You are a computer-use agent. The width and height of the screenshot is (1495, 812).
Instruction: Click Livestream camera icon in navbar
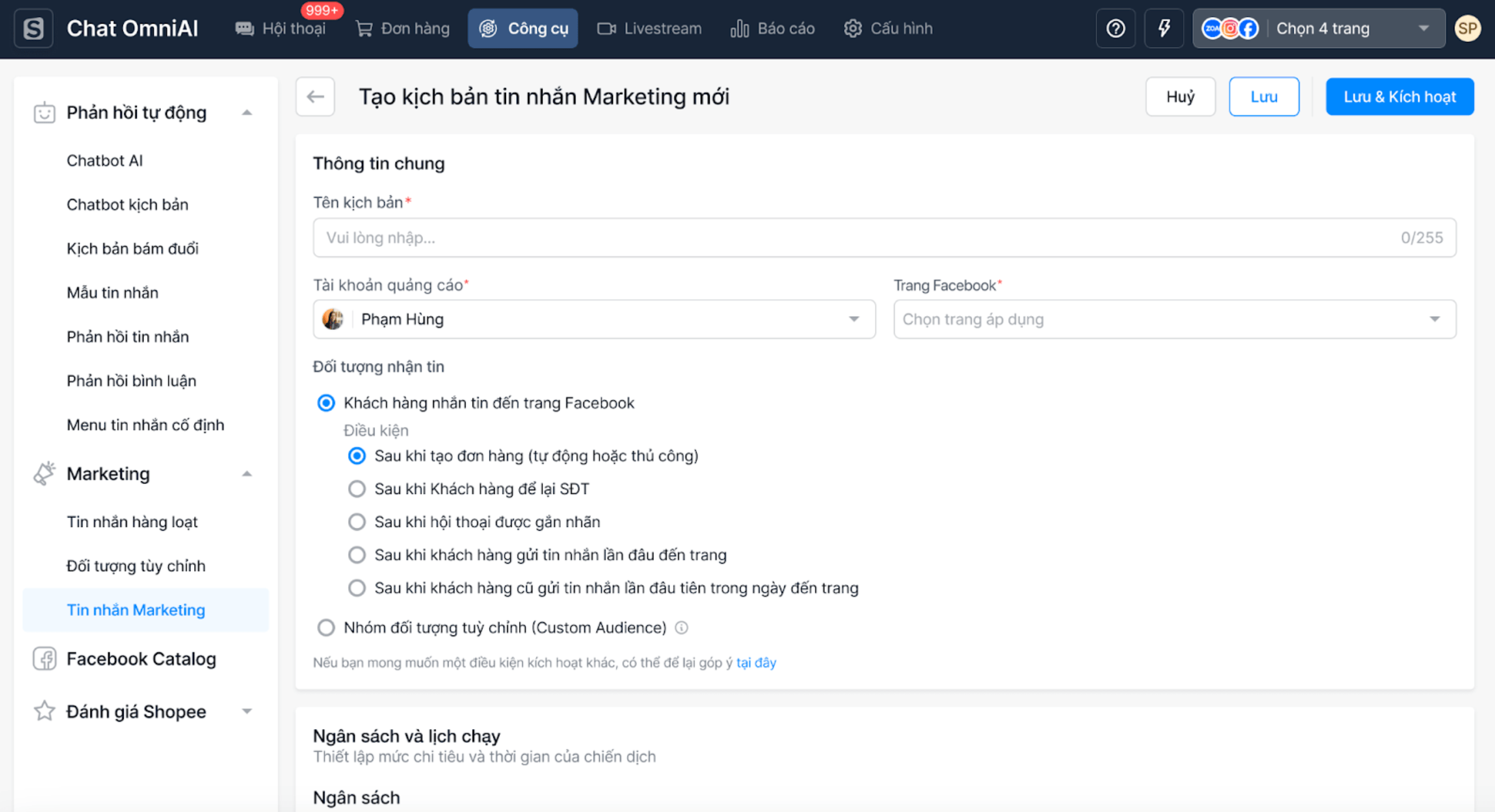click(606, 29)
